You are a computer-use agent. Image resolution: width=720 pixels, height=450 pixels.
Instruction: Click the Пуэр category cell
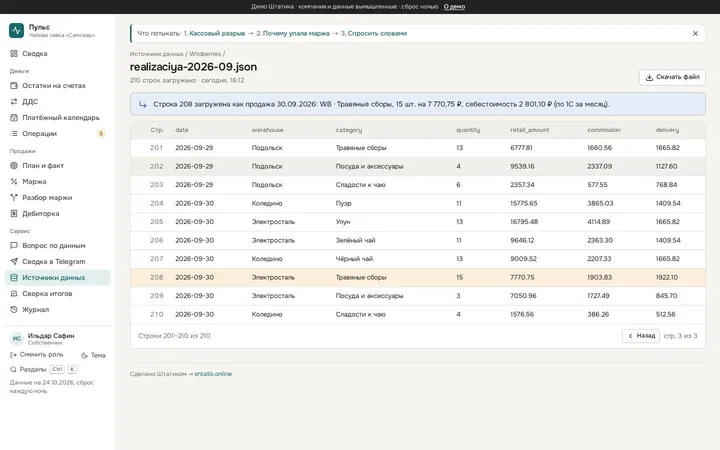pyautogui.click(x=343, y=203)
